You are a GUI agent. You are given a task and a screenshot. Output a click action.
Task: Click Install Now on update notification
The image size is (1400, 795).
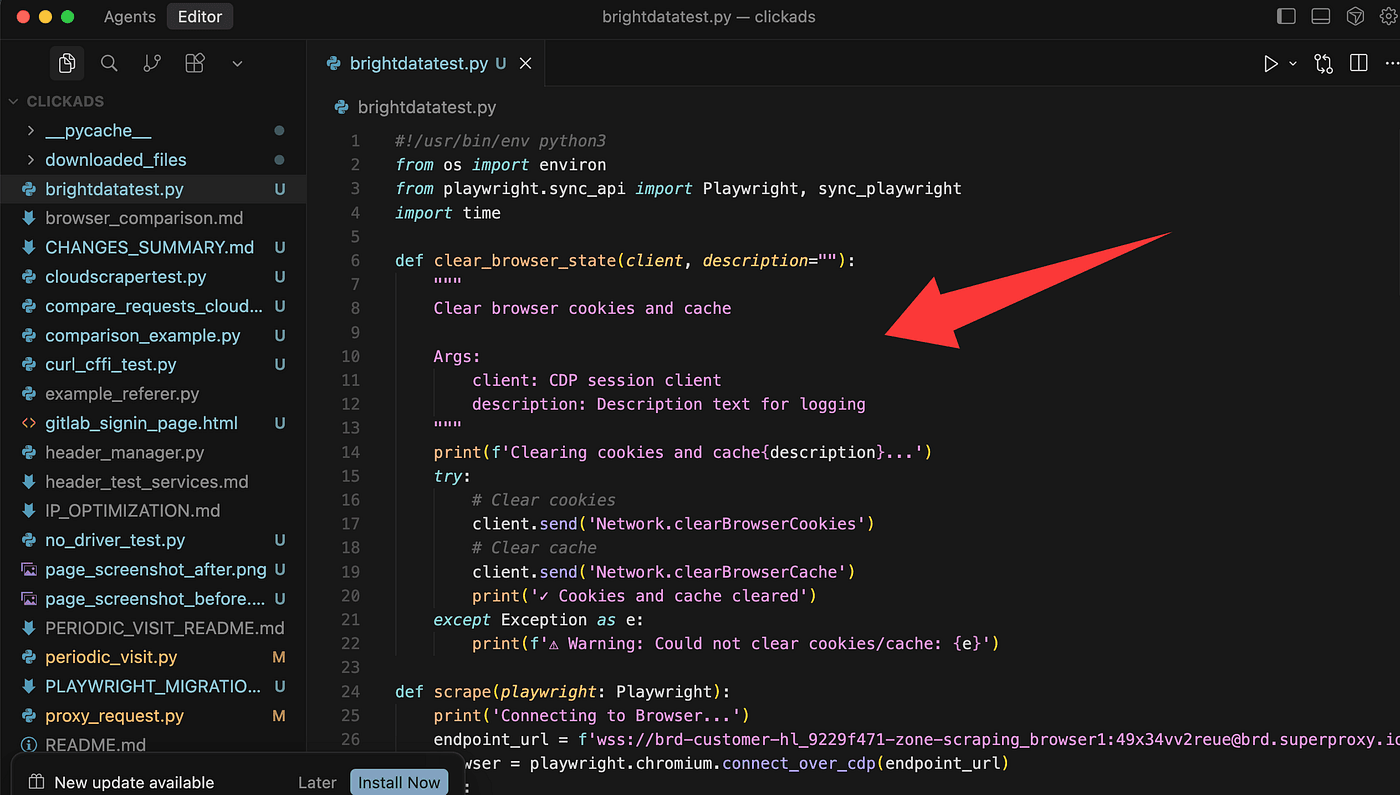pyautogui.click(x=399, y=782)
